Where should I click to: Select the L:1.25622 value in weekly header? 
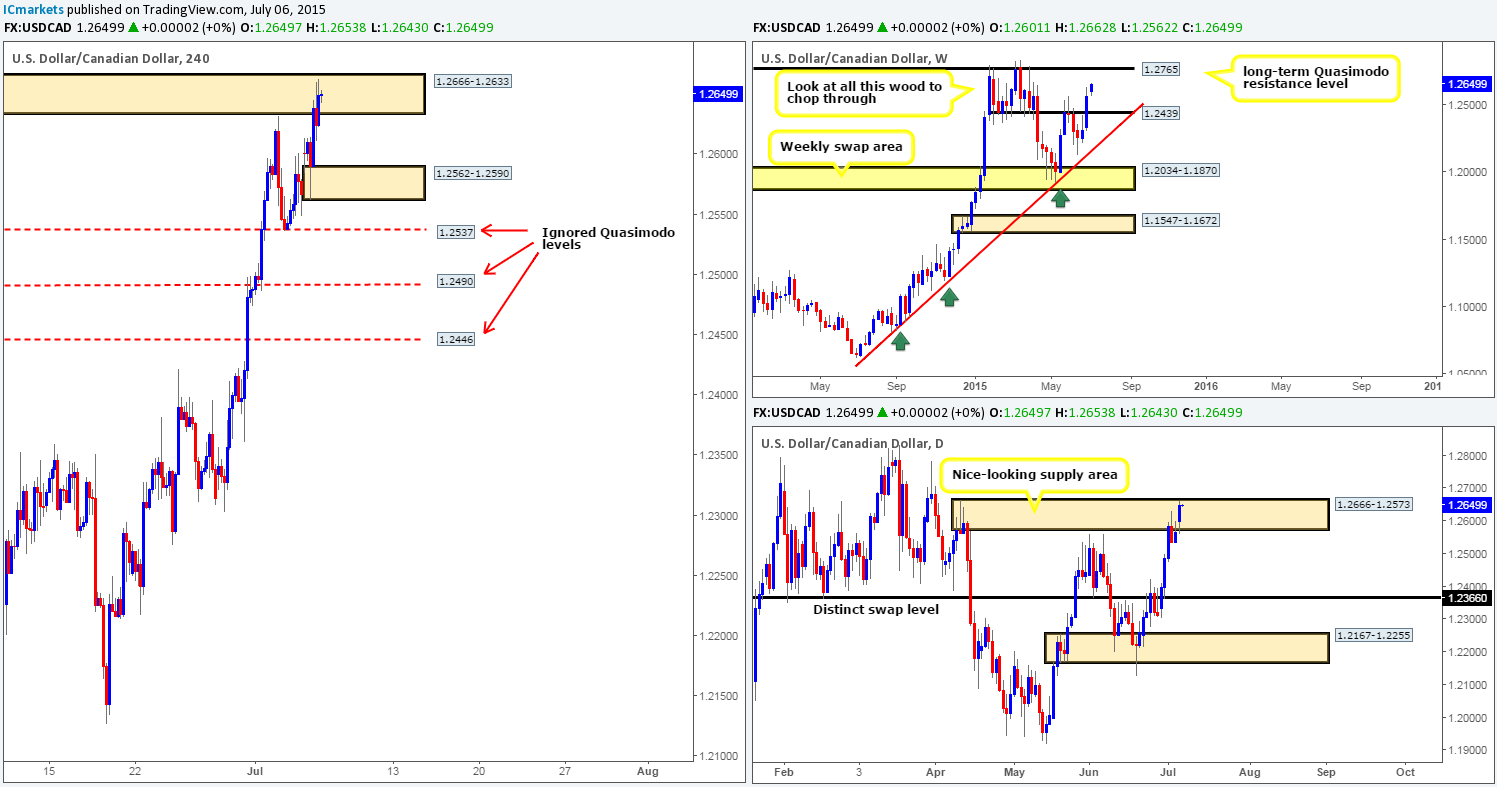point(1153,28)
